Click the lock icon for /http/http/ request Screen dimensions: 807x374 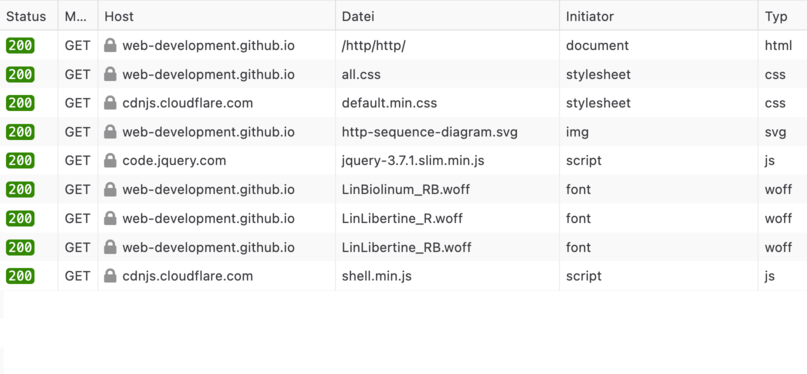[110, 45]
